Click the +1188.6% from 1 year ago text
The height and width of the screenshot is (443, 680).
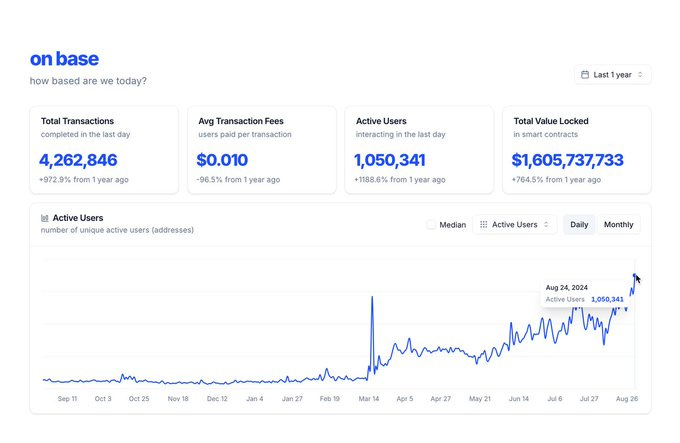coord(399,179)
